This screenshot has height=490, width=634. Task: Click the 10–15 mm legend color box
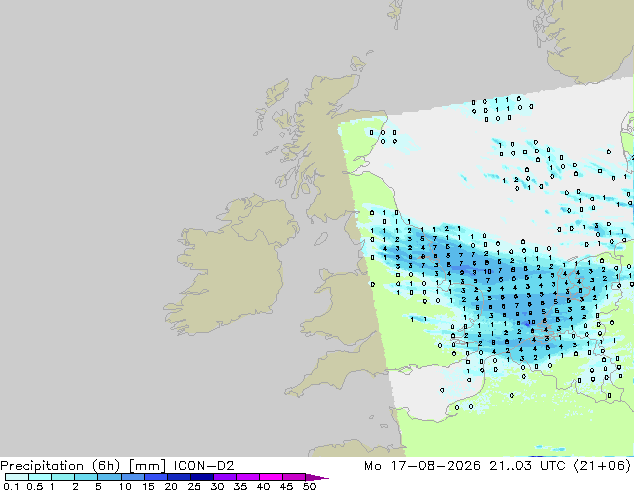pos(133,477)
